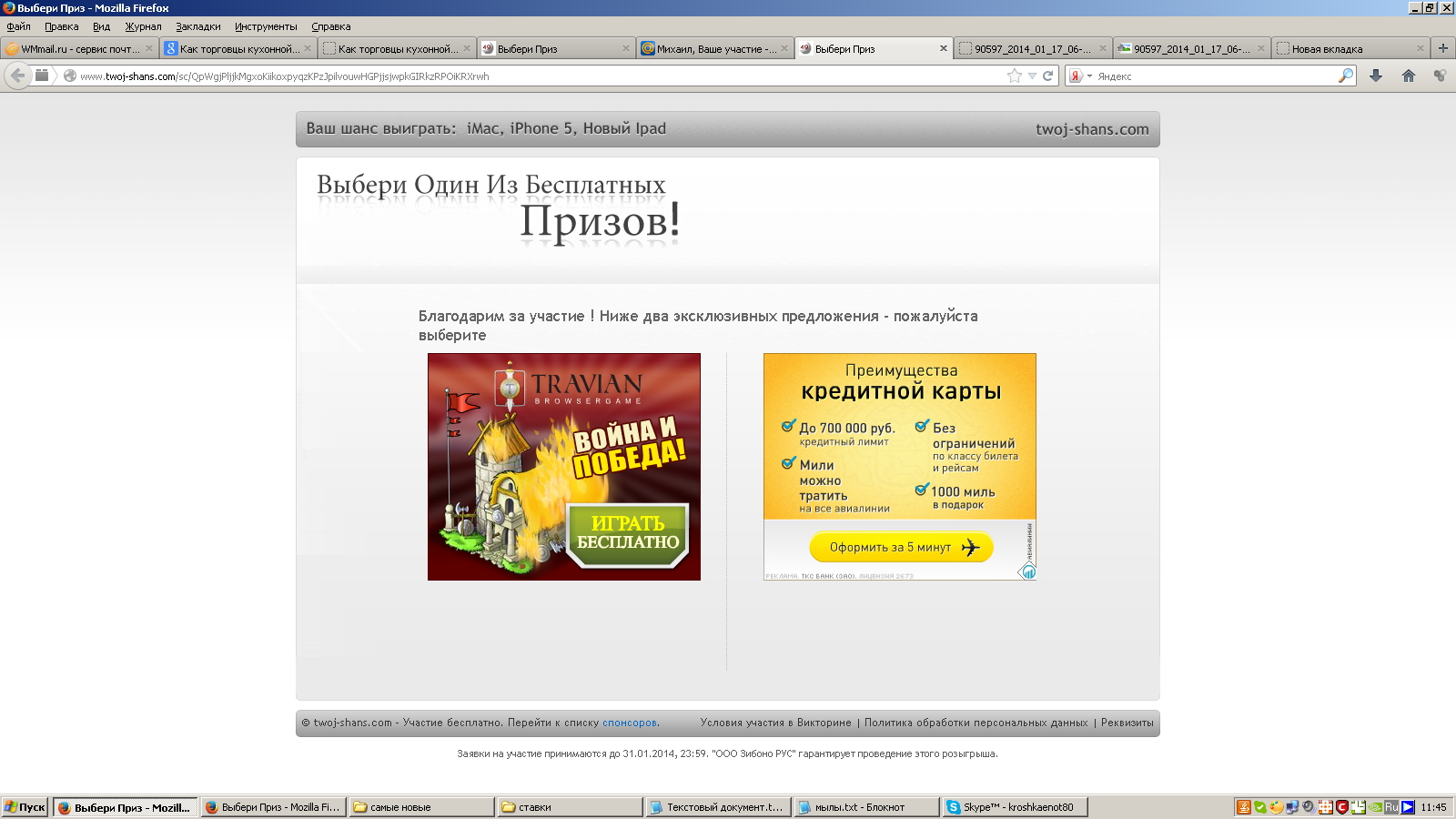Open 'мылы.txt - Блокнот' taskbar item
Image resolution: width=1456 pixels, height=819 pixels.
866,807
